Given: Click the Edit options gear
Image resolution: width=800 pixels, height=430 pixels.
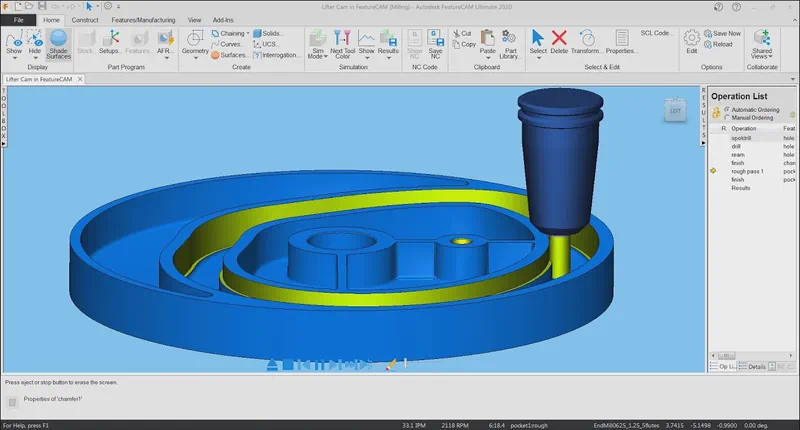Looking at the screenshot, I should click(x=692, y=42).
